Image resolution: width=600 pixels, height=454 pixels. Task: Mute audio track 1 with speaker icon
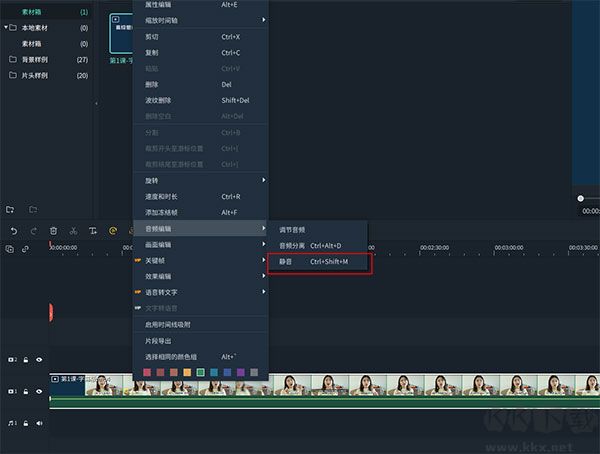click(x=39, y=423)
